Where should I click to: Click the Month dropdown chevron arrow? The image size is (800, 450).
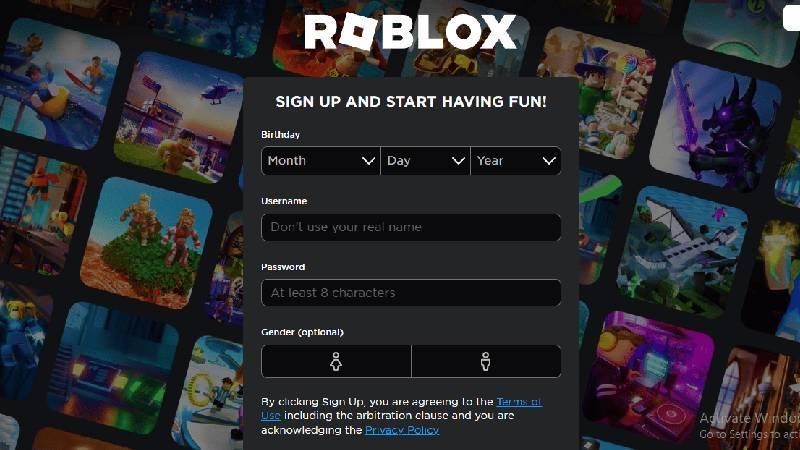click(368, 161)
